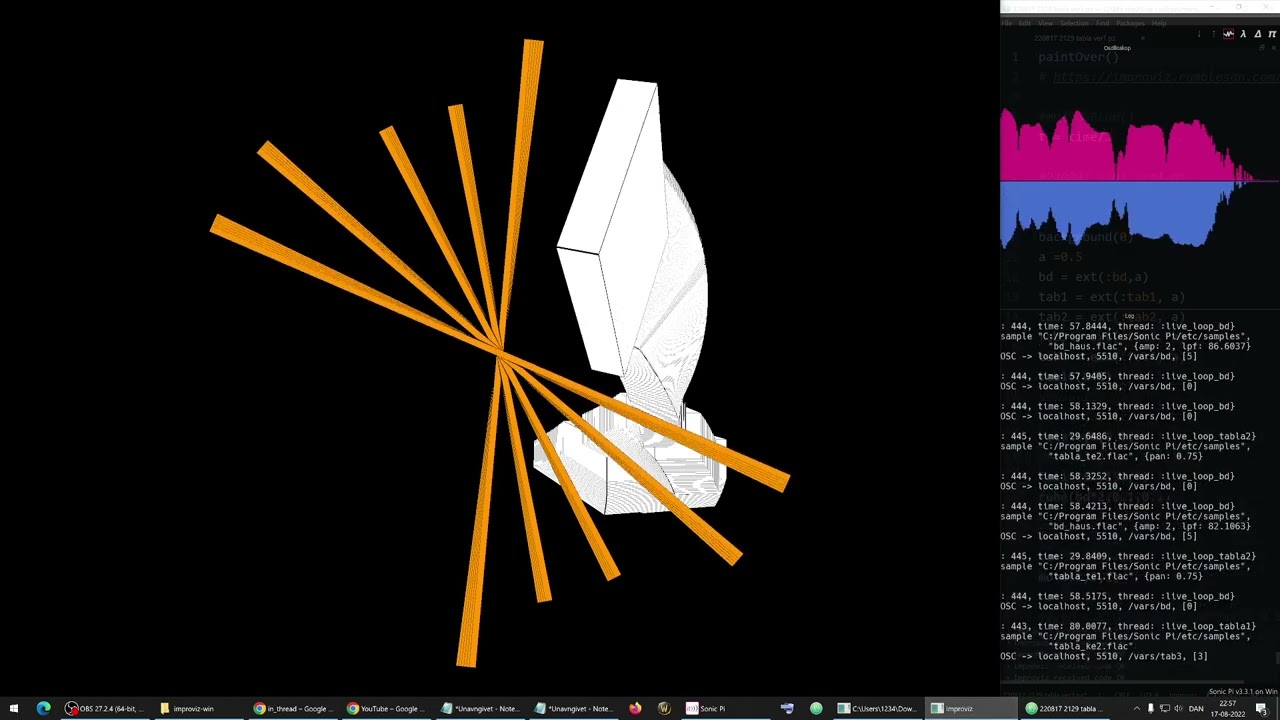Screen dimensions: 1280x720
Task: Open Firefox from the taskbar
Action: [x=635, y=709]
